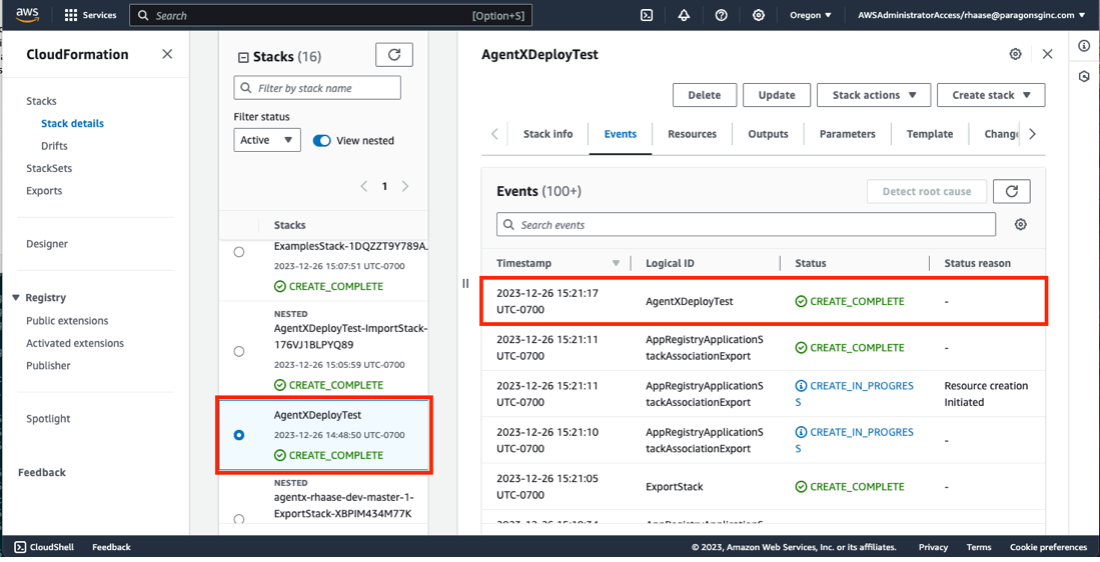Screen dimensions: 1100x562
Task: Open Events table preferences gear
Action: coord(1021,225)
